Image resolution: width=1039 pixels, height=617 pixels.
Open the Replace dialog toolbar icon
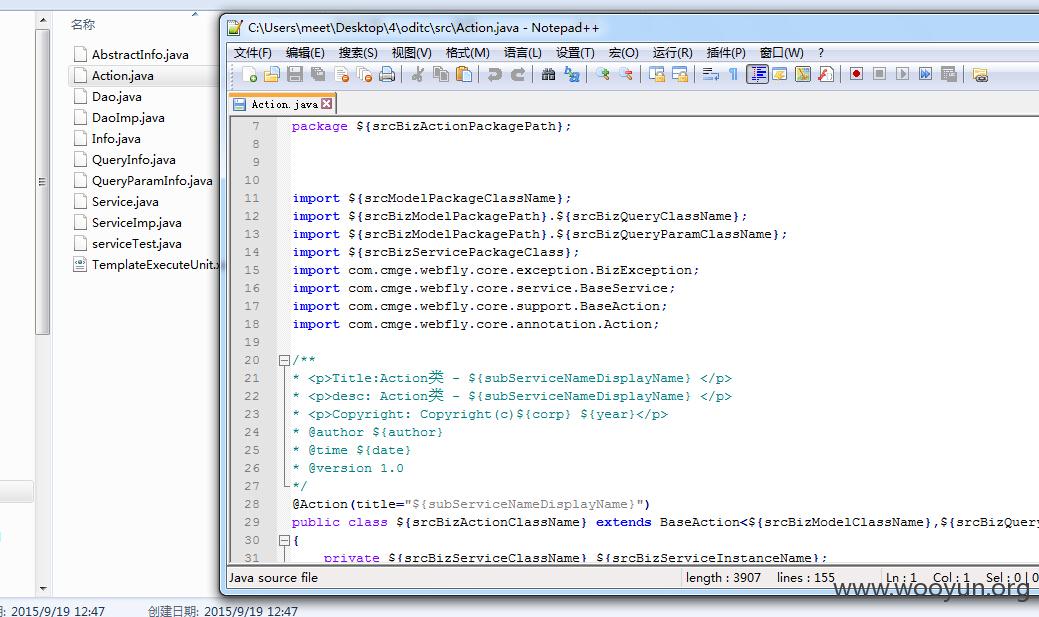coord(572,74)
